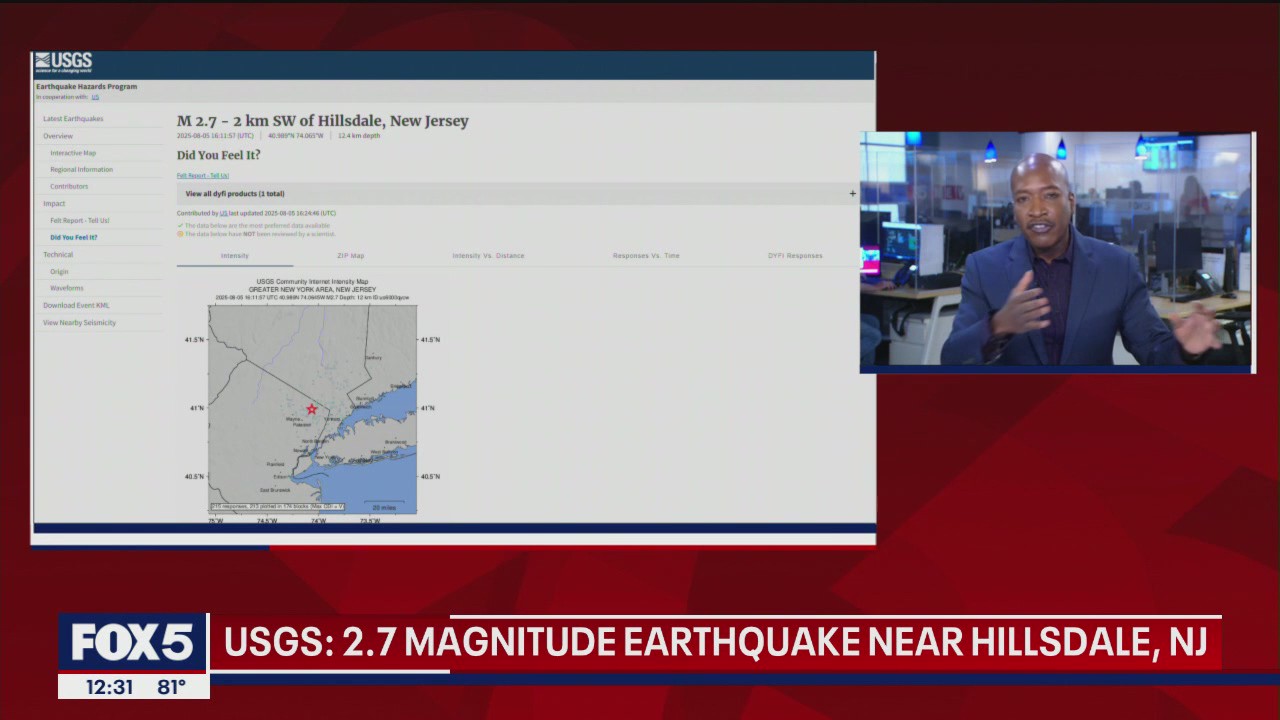The width and height of the screenshot is (1280, 720).
Task: View the DYFI Responses tab
Action: click(x=795, y=255)
